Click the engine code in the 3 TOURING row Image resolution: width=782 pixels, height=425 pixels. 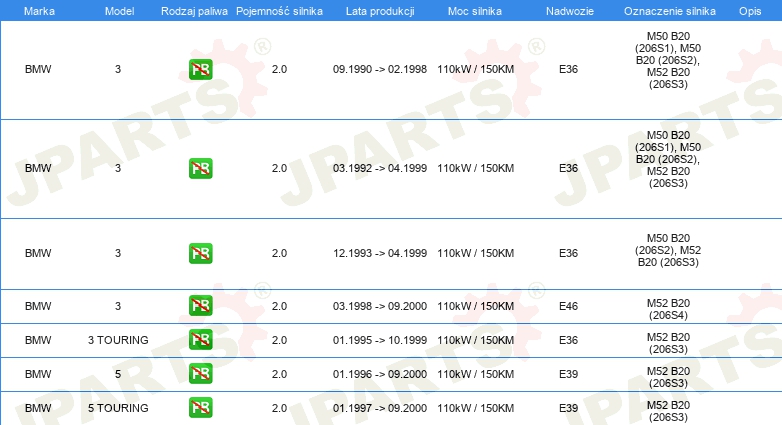668,343
